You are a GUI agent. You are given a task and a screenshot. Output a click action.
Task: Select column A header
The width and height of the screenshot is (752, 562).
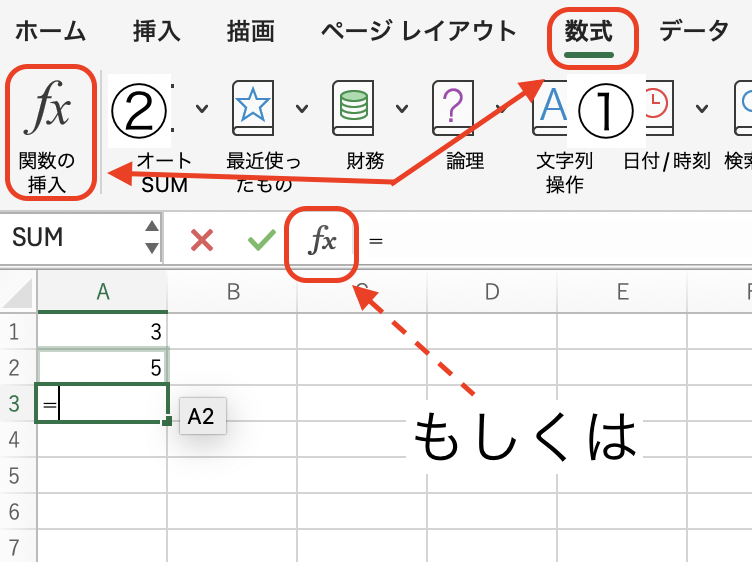103,292
